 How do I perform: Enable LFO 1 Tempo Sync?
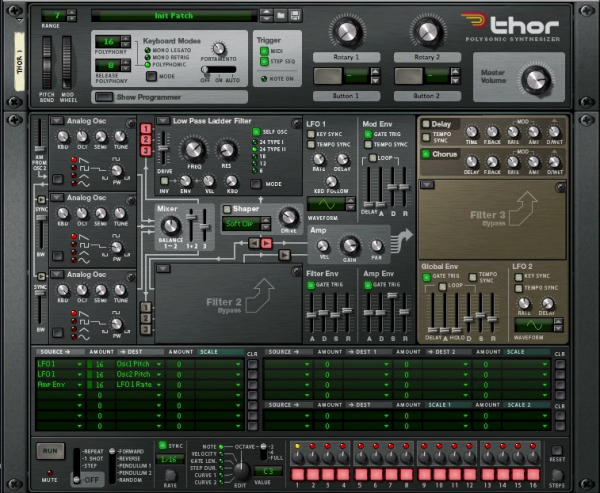311,144
